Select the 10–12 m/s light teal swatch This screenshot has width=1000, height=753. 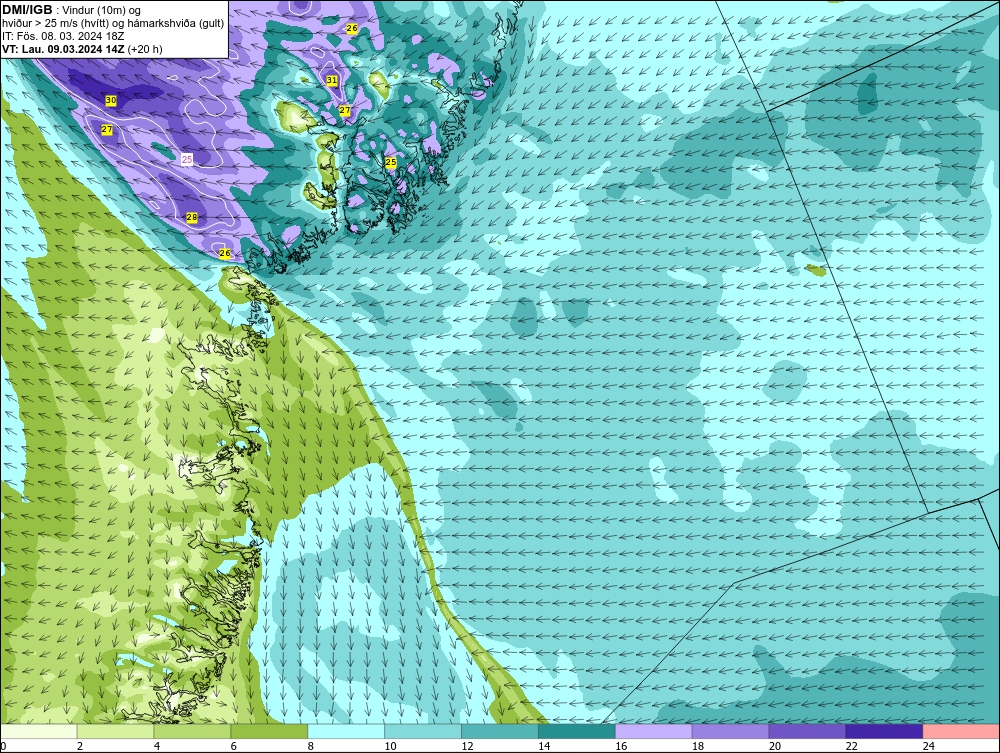pyautogui.click(x=423, y=731)
